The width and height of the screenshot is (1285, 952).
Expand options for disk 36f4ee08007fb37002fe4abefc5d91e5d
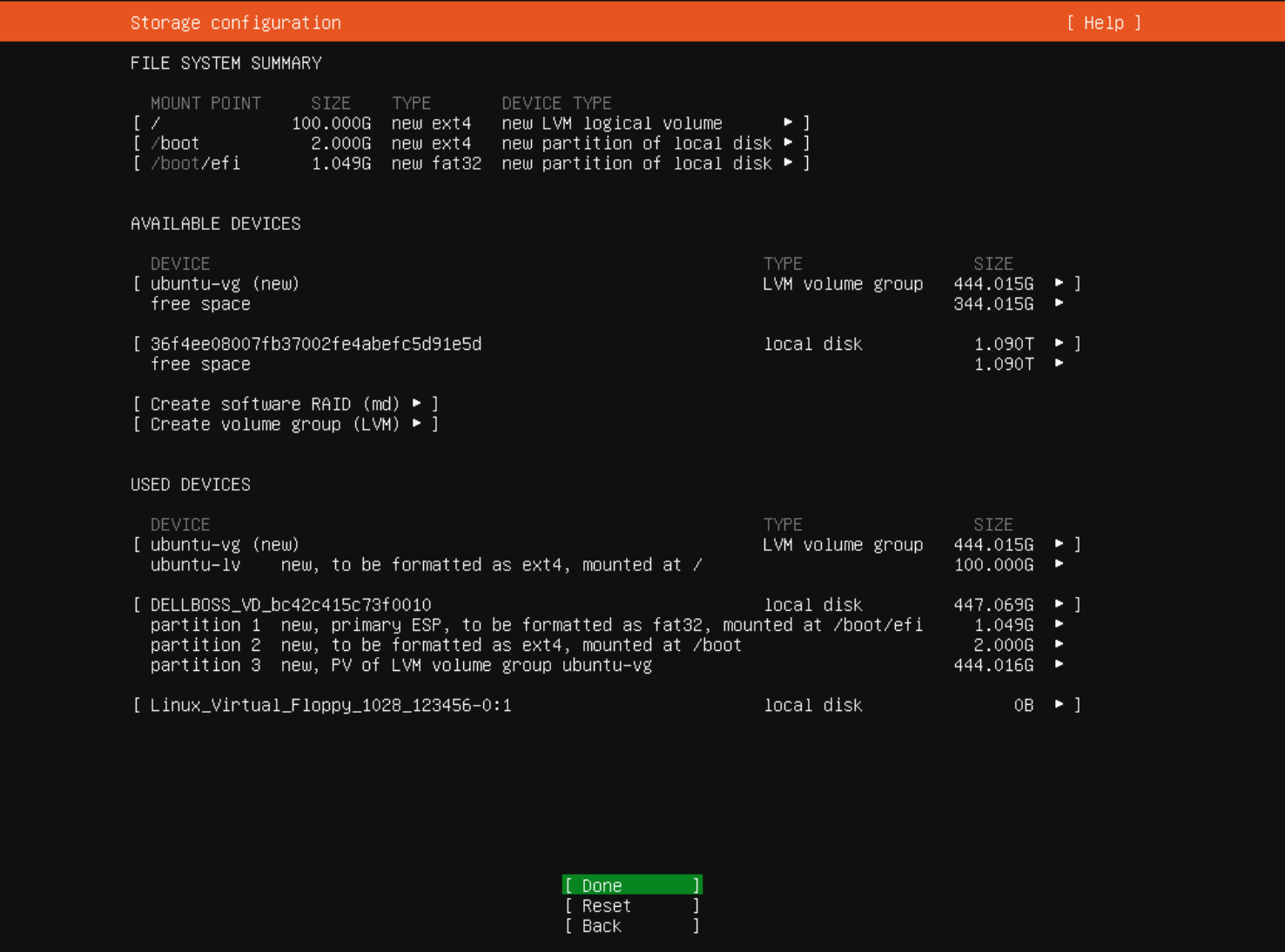pyautogui.click(x=1061, y=344)
